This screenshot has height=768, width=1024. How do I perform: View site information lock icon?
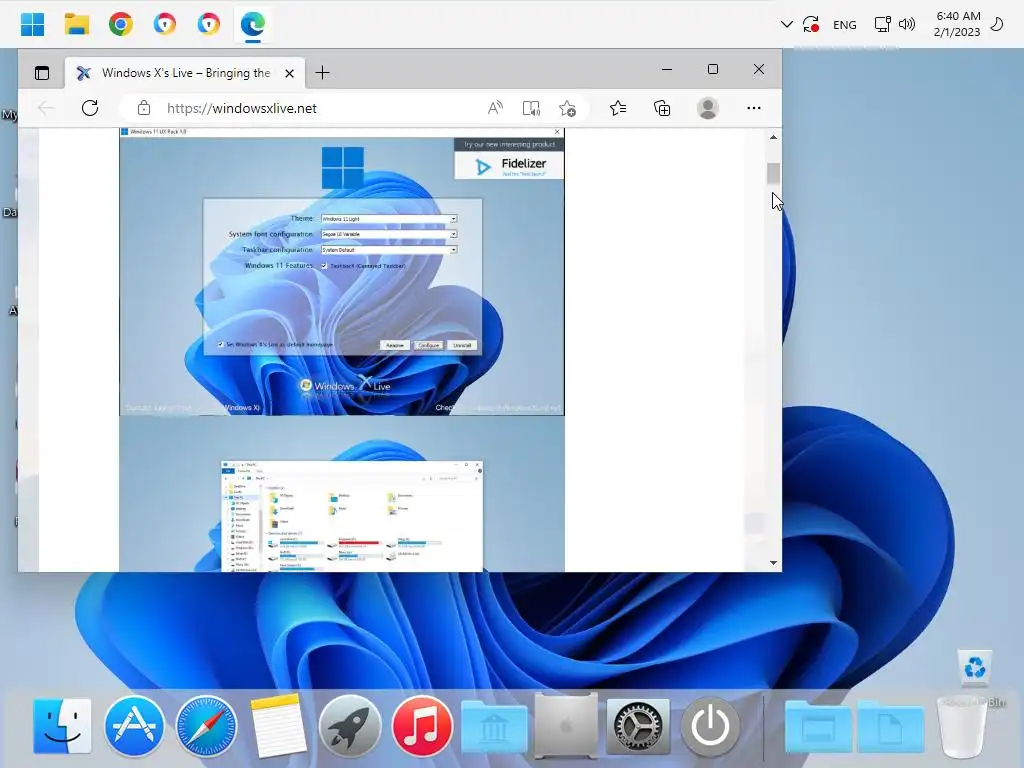click(x=144, y=108)
